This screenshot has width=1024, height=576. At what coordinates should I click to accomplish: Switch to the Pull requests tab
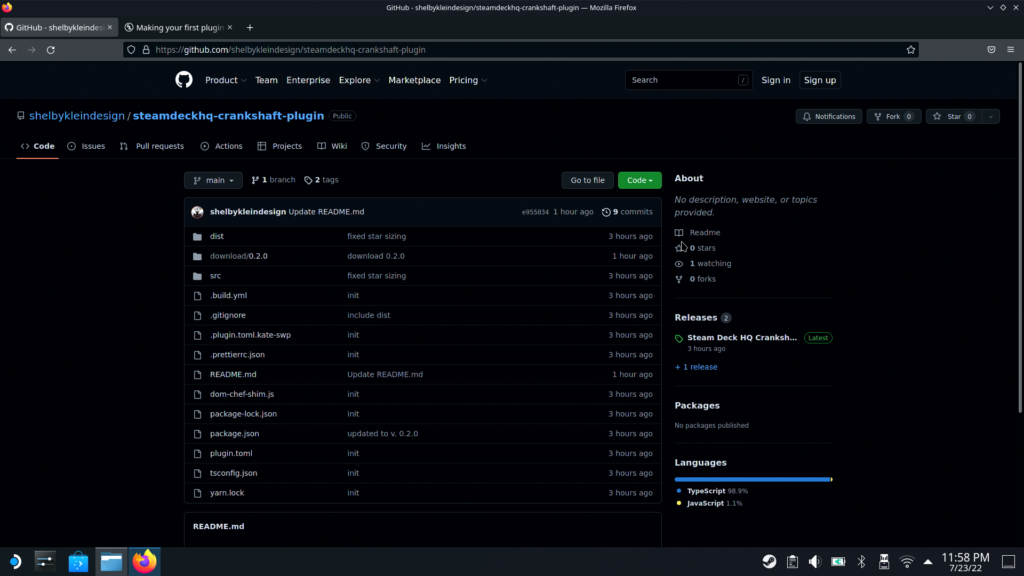pyautogui.click(x=152, y=146)
